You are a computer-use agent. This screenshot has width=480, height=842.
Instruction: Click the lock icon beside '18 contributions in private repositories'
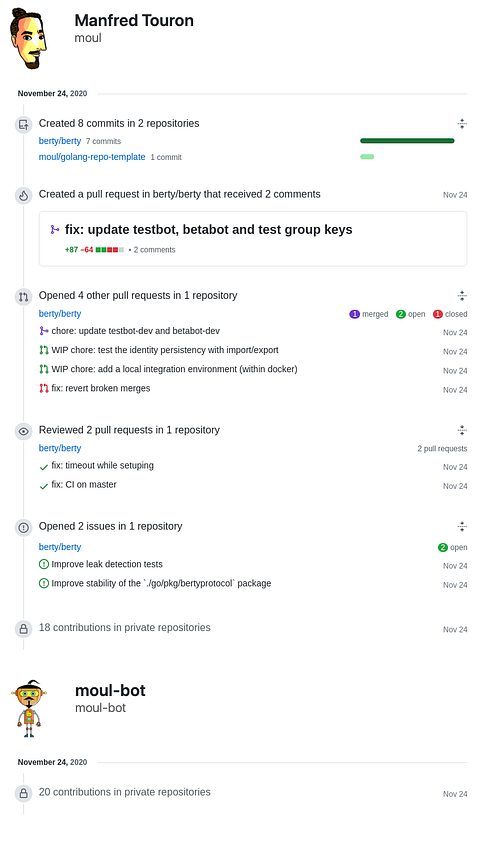point(23,629)
